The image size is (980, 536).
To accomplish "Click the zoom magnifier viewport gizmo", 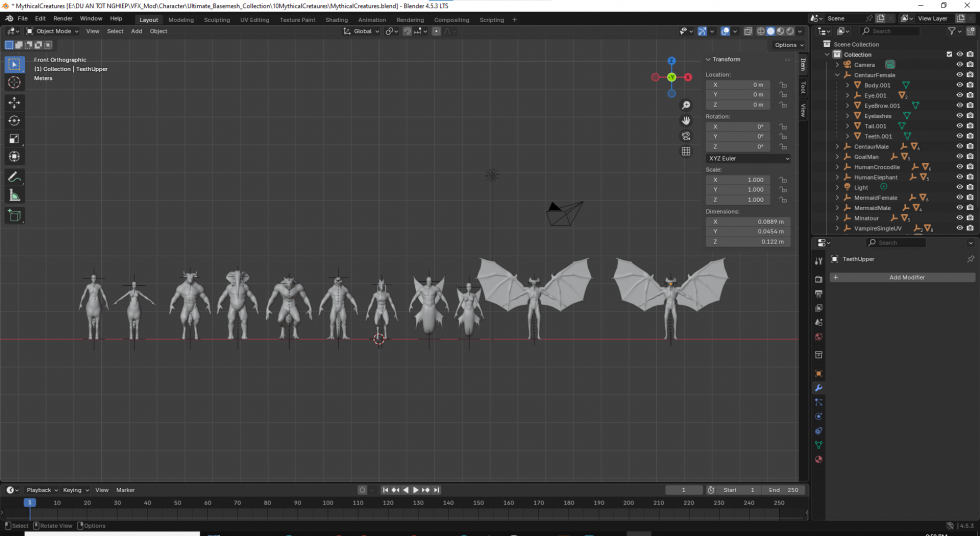I will (686, 105).
